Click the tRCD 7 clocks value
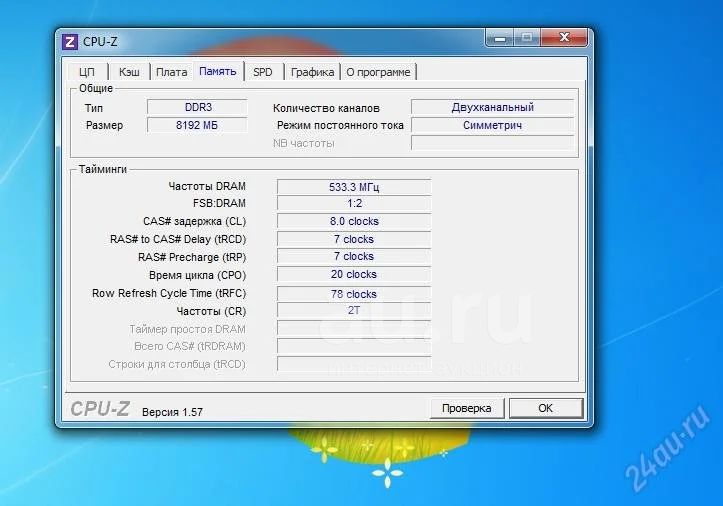The width and height of the screenshot is (723, 506). coord(354,239)
